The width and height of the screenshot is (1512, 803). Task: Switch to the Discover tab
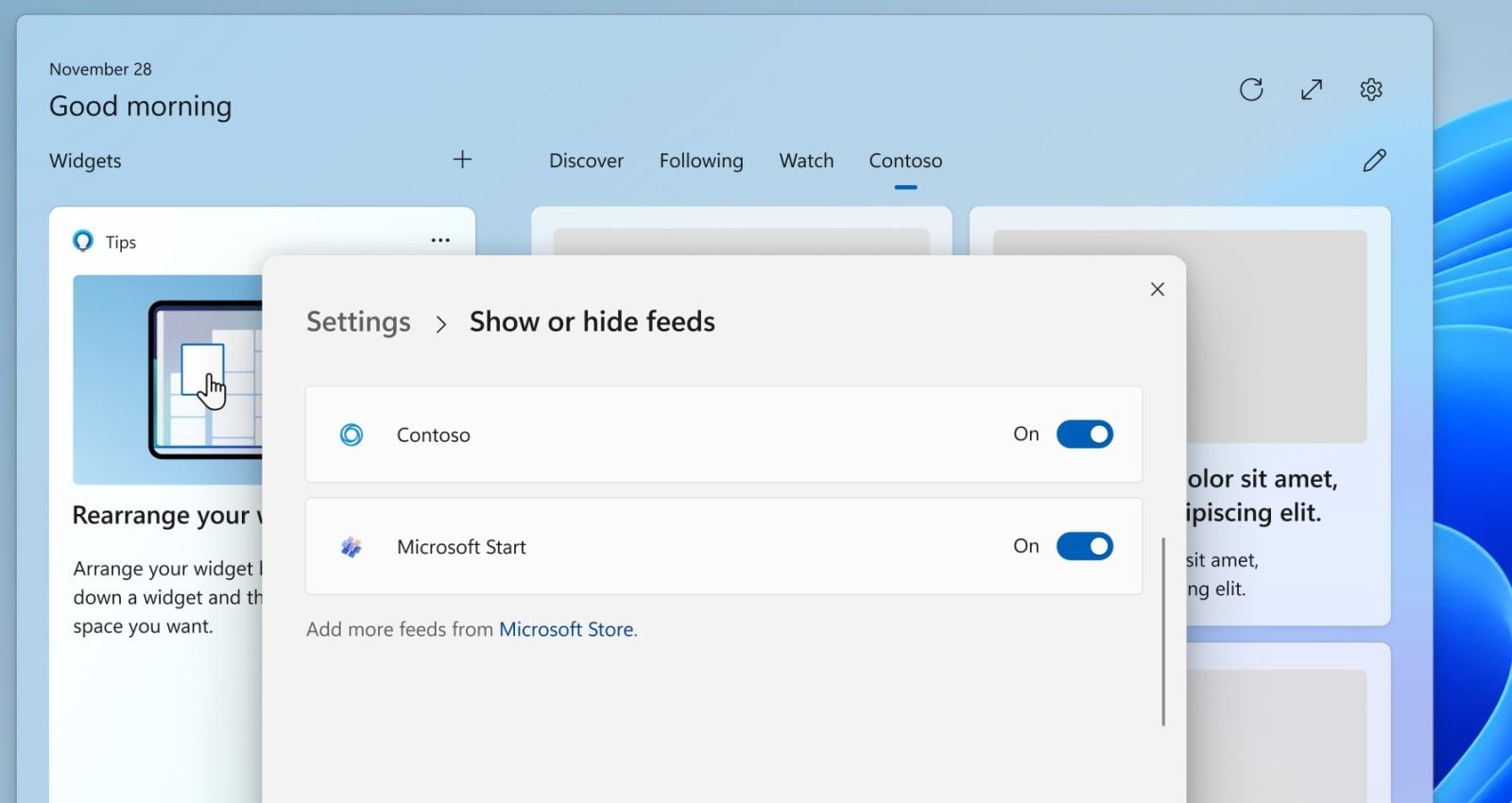[x=586, y=161]
